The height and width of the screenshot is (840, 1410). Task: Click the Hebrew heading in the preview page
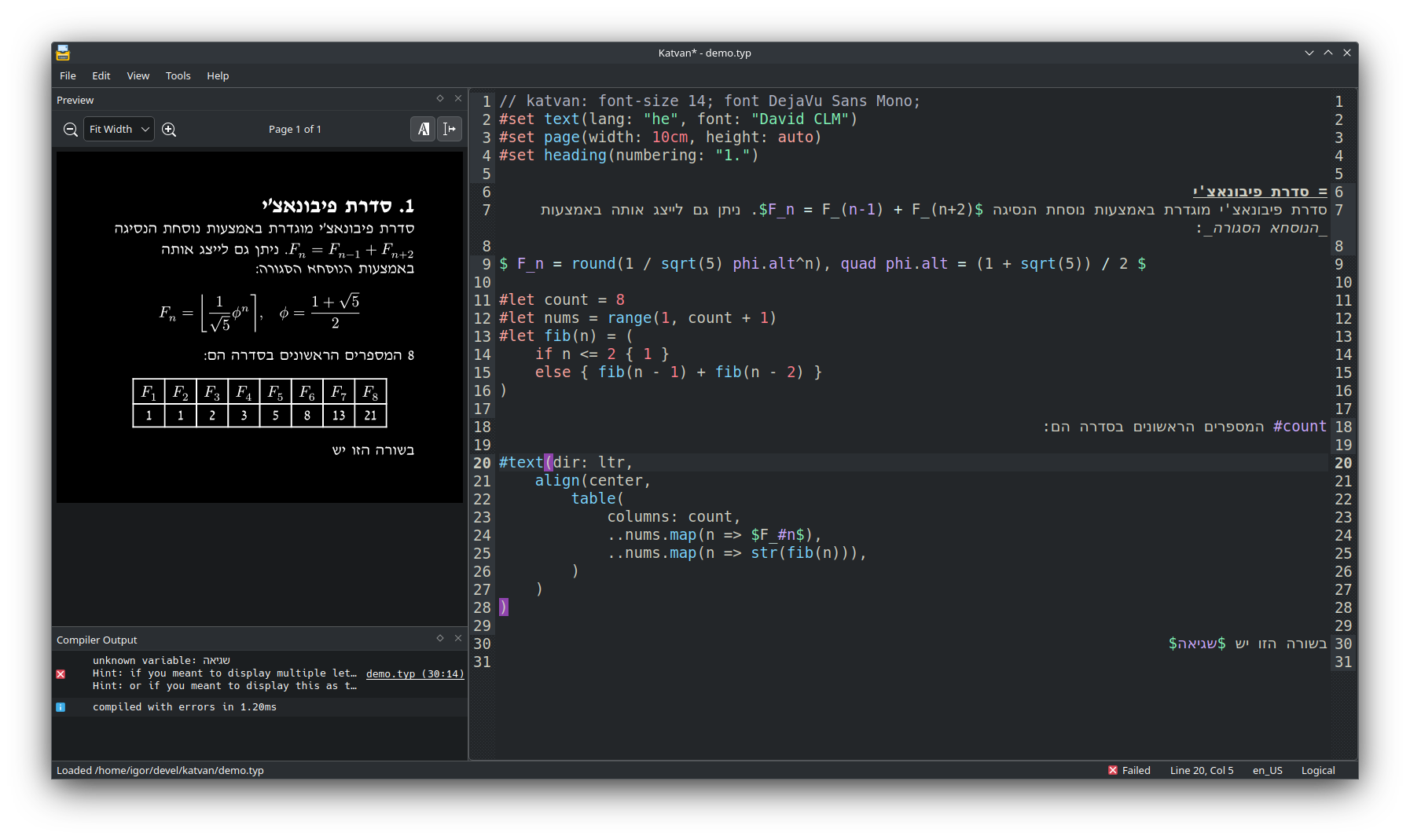point(338,206)
